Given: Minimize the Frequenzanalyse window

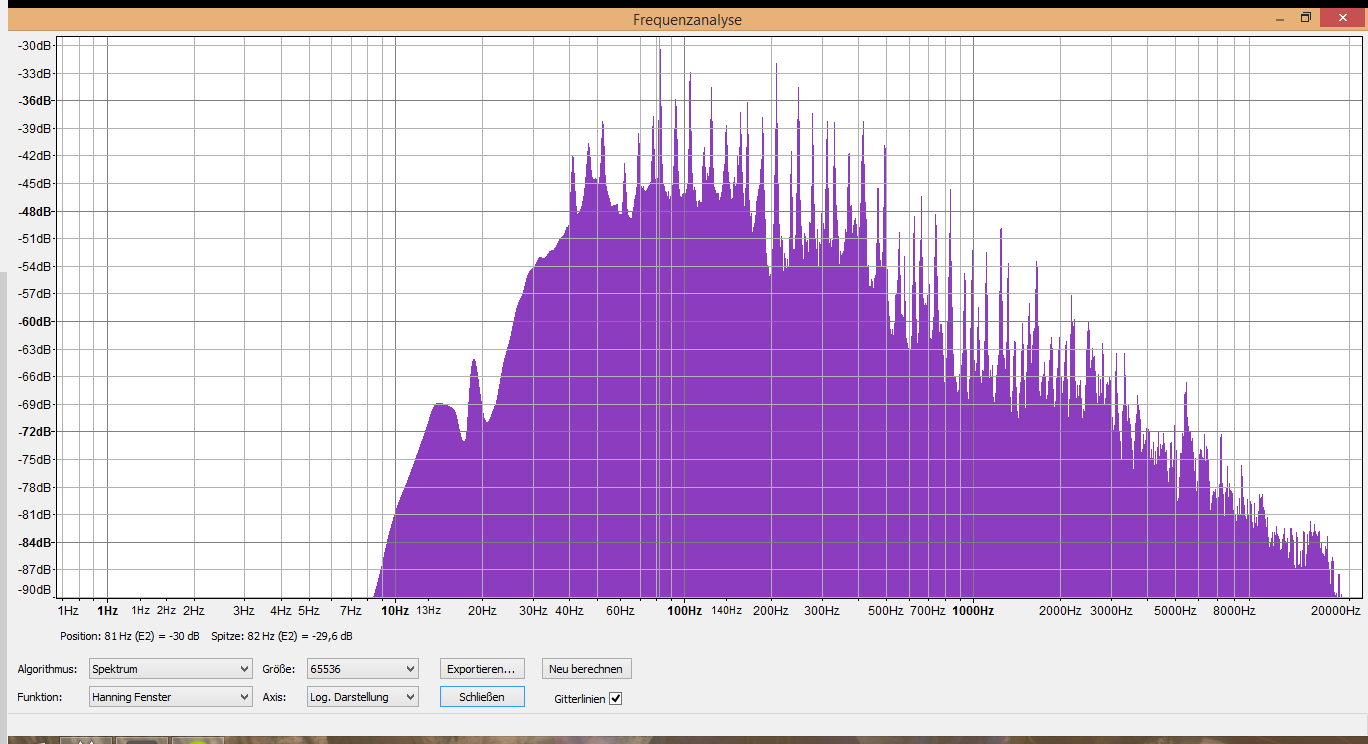Looking at the screenshot, I should [1278, 18].
